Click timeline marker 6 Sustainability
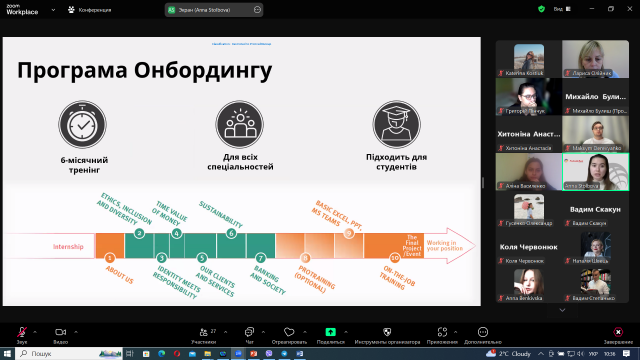 (x=231, y=233)
